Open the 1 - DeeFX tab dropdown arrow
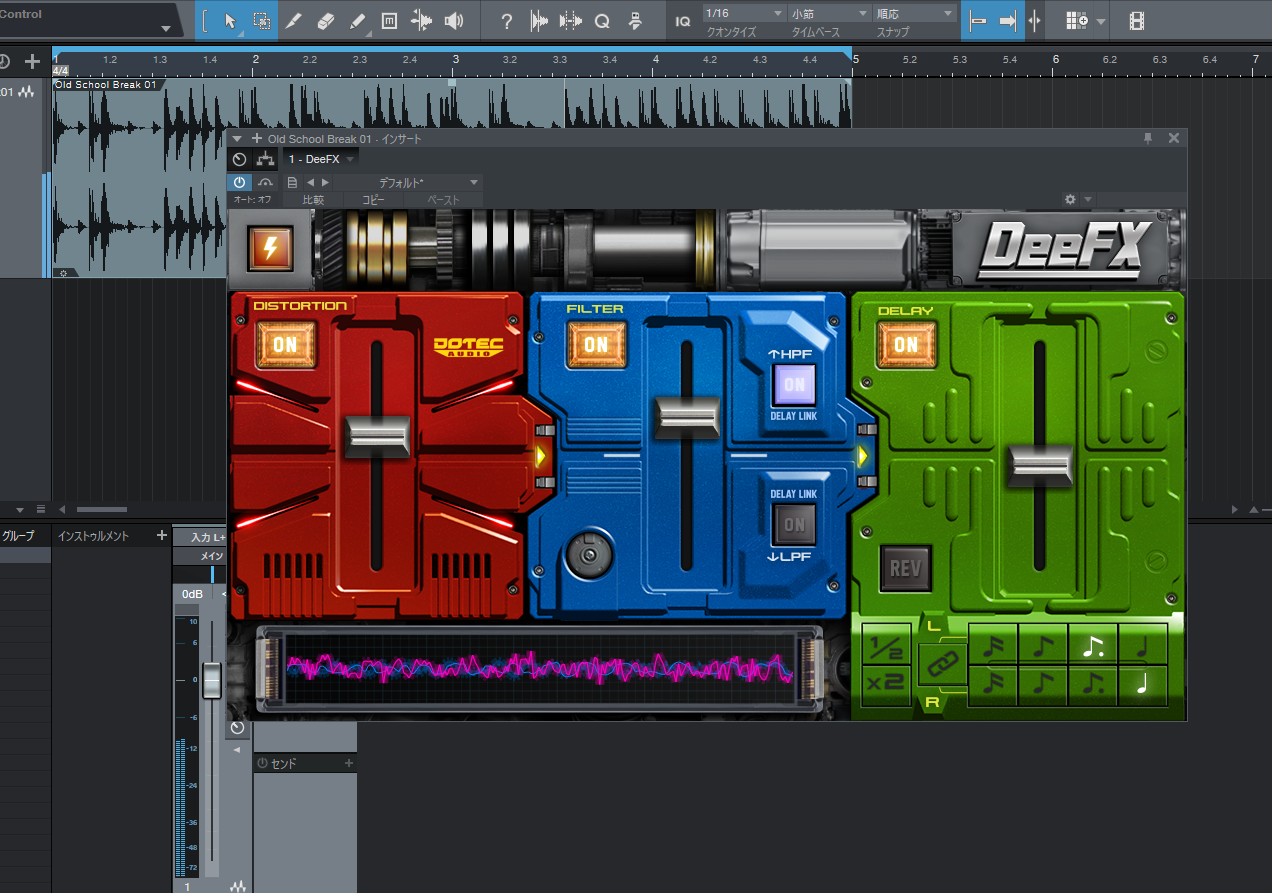 (x=351, y=160)
